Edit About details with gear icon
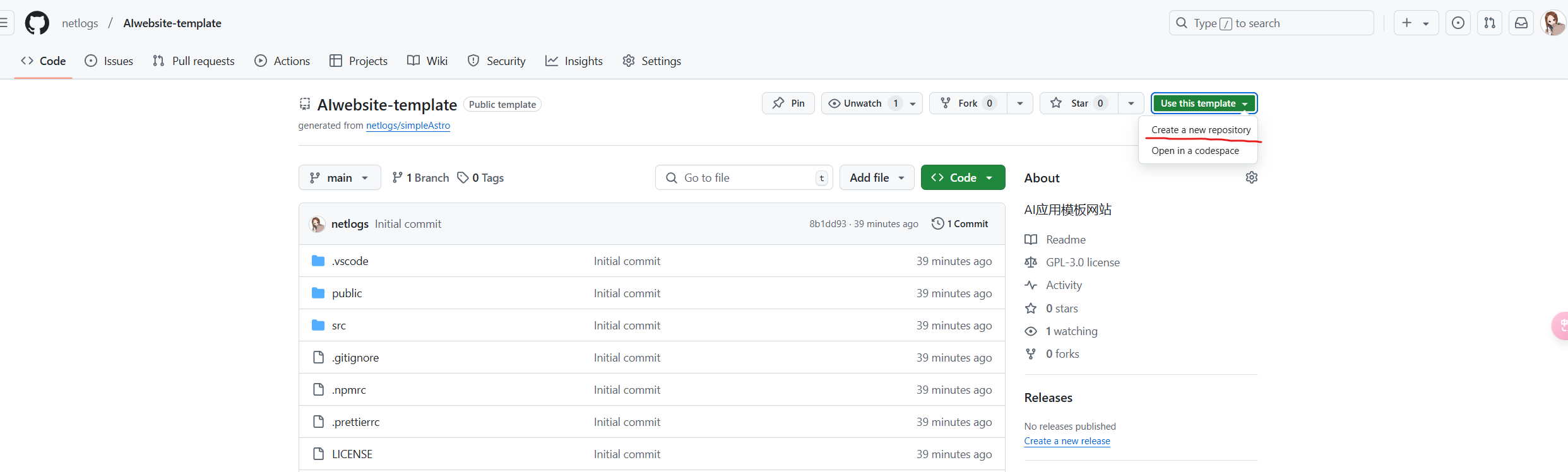 point(1251,178)
